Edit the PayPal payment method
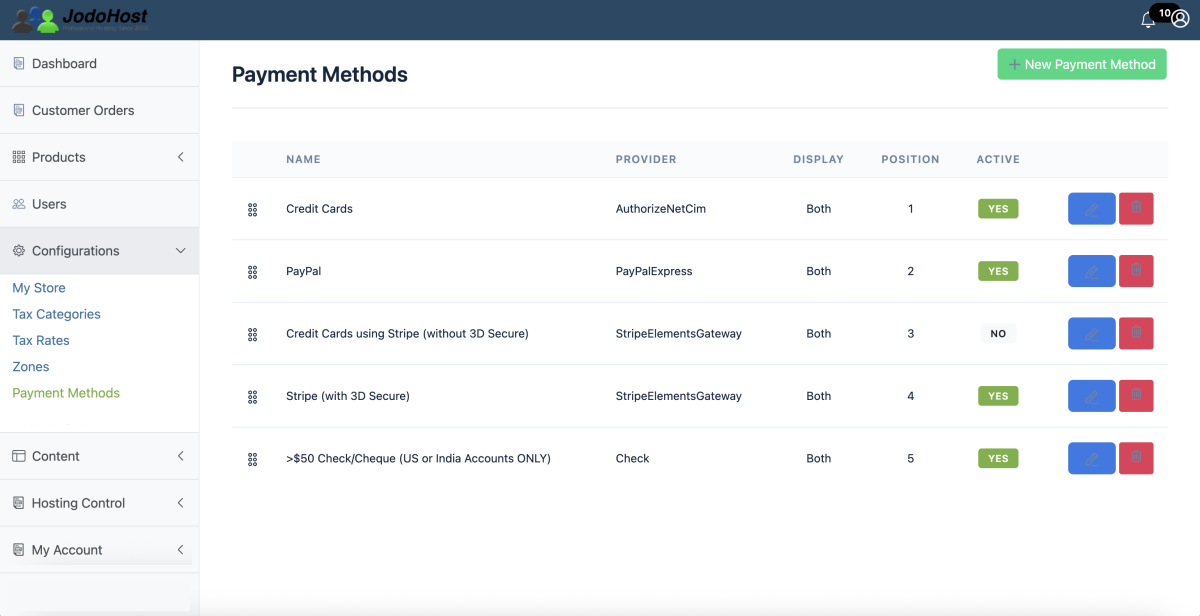This screenshot has width=1200, height=616. (1092, 271)
